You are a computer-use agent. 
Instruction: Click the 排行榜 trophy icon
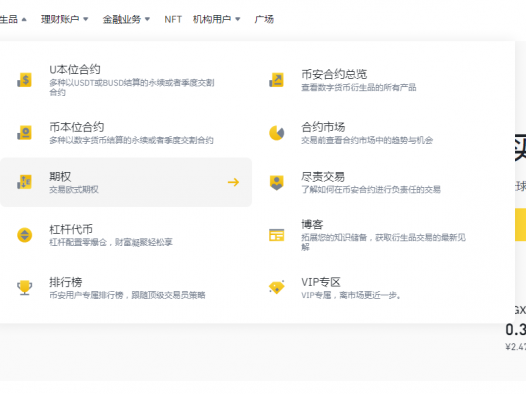click(x=24, y=287)
